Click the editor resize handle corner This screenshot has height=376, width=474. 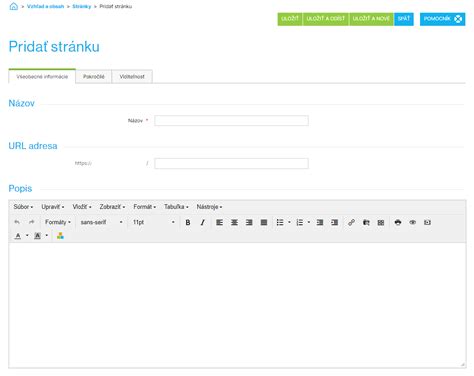tap(463, 365)
